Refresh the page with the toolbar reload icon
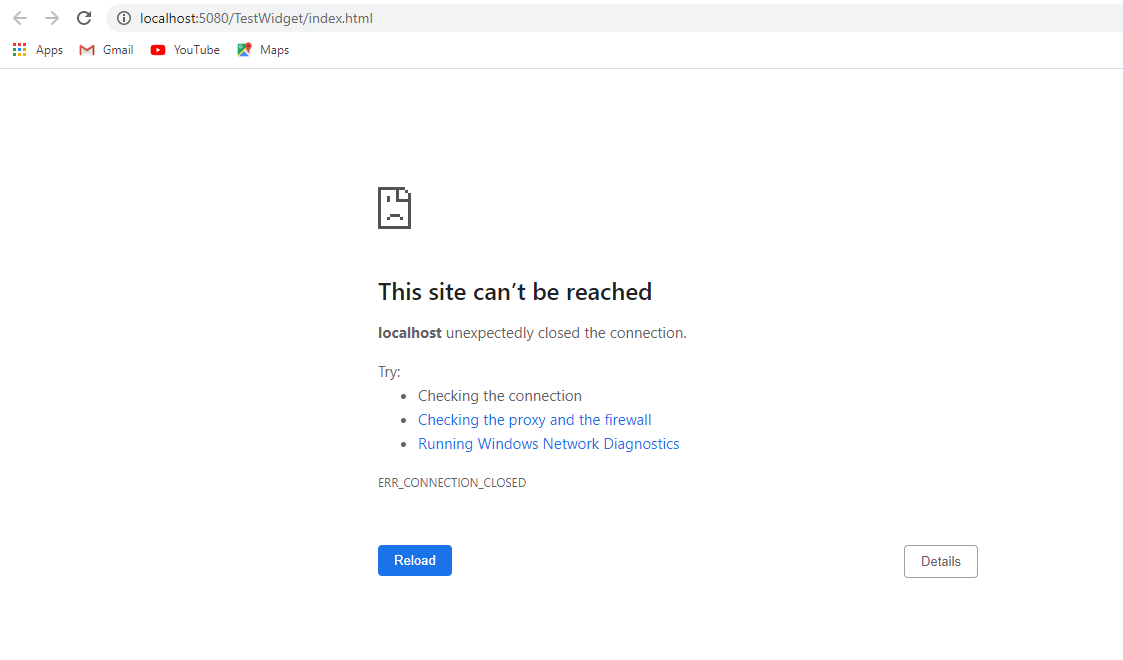The height and width of the screenshot is (660, 1123). (x=84, y=18)
